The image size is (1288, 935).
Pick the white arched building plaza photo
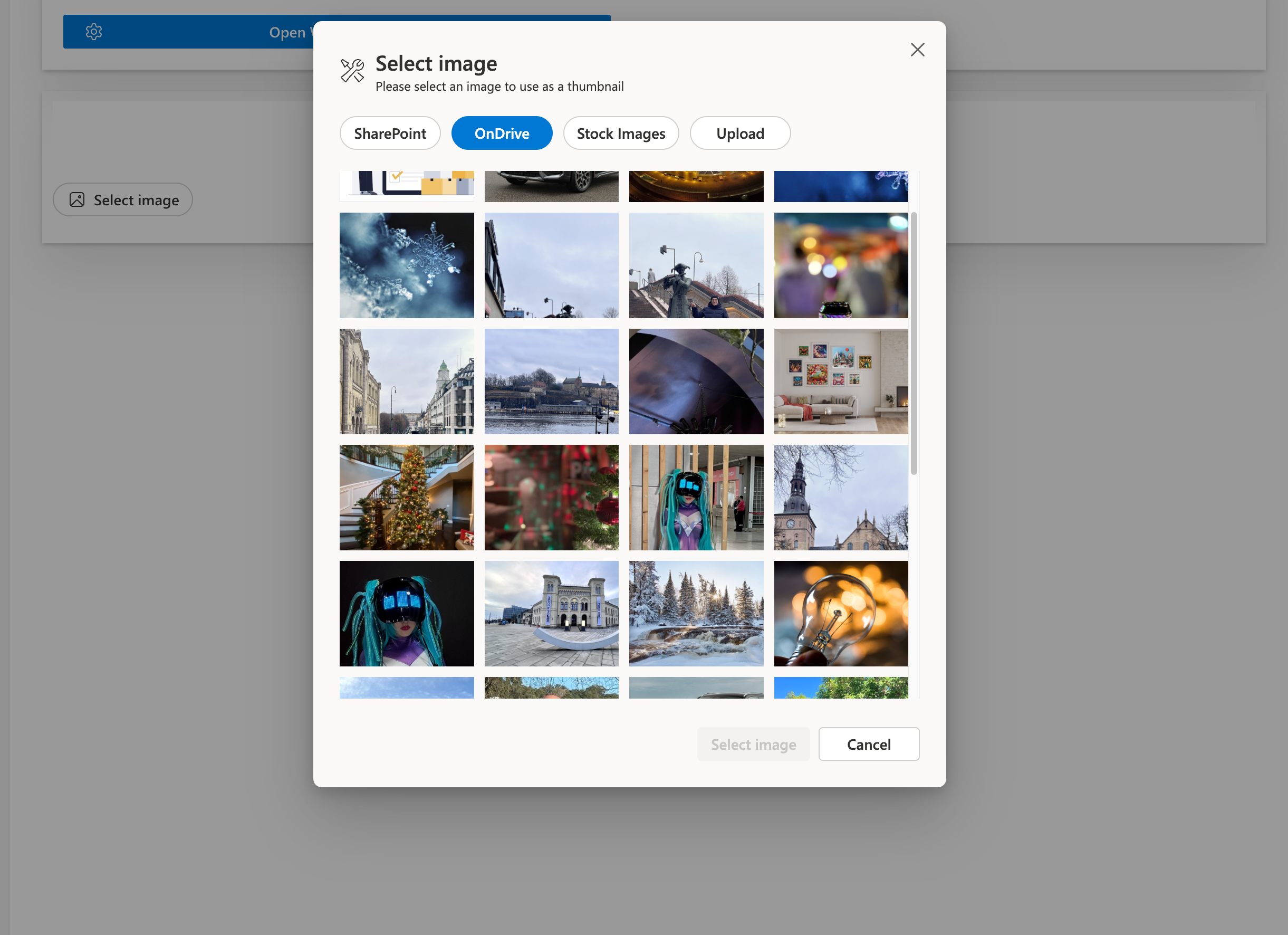point(551,614)
